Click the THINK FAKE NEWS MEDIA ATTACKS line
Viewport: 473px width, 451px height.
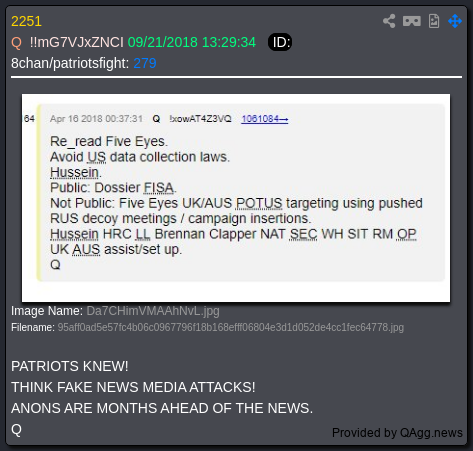click(x=133, y=387)
